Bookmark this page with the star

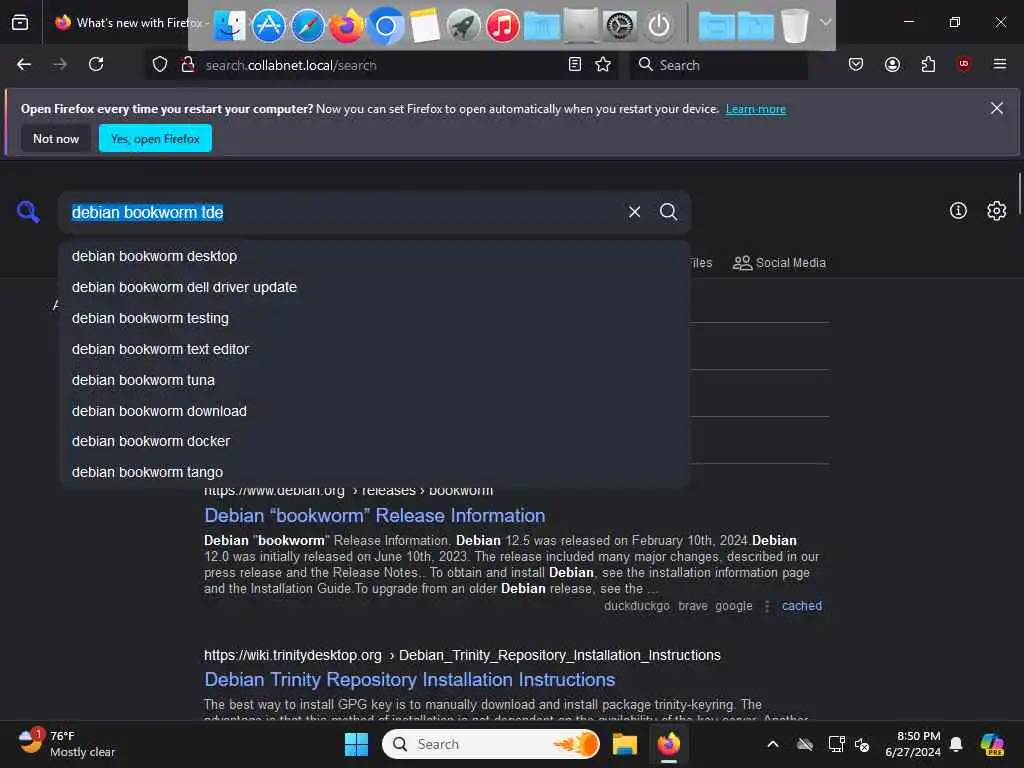tap(603, 64)
